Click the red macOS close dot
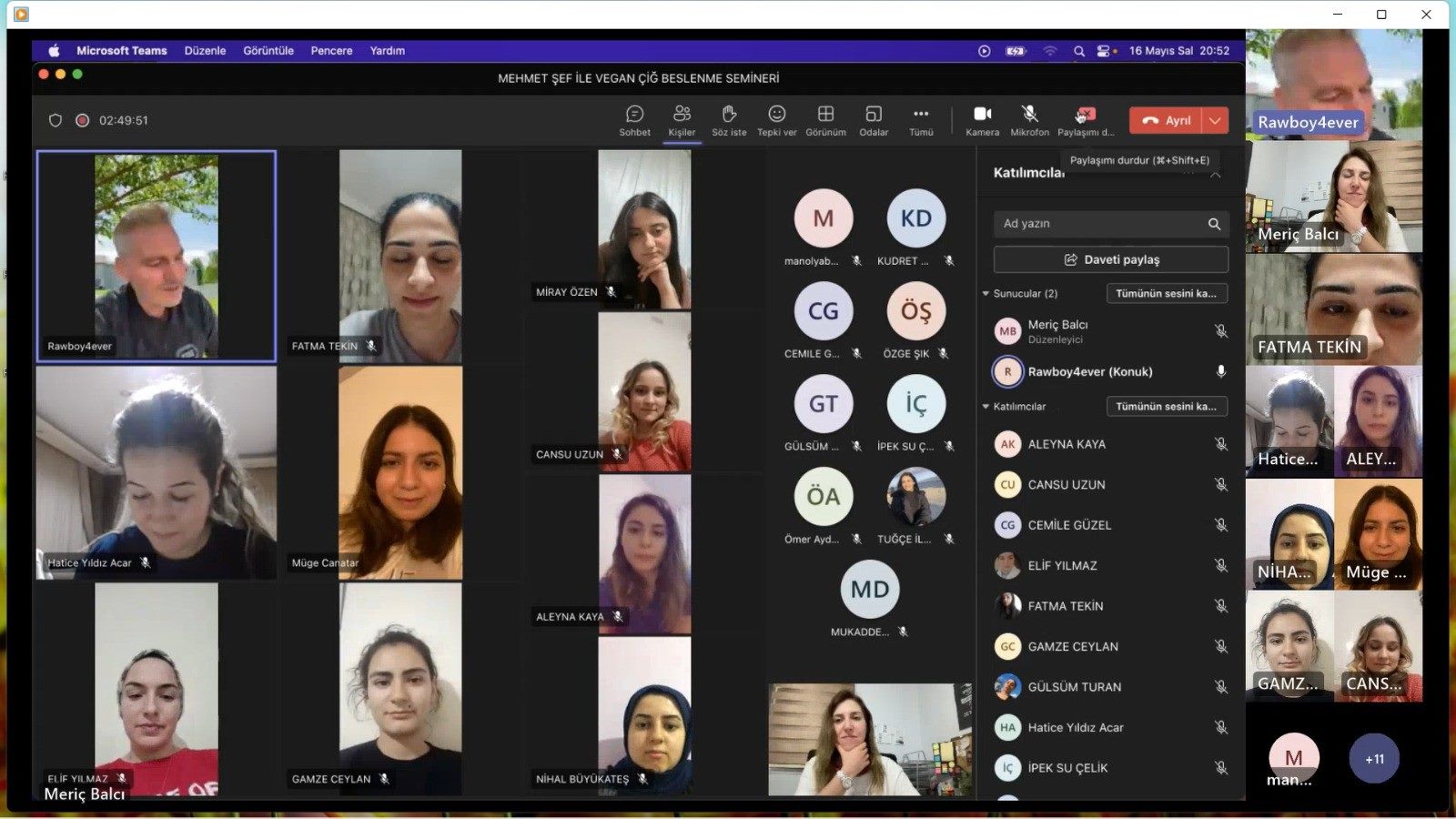Image resolution: width=1456 pixels, height=819 pixels. (44, 75)
